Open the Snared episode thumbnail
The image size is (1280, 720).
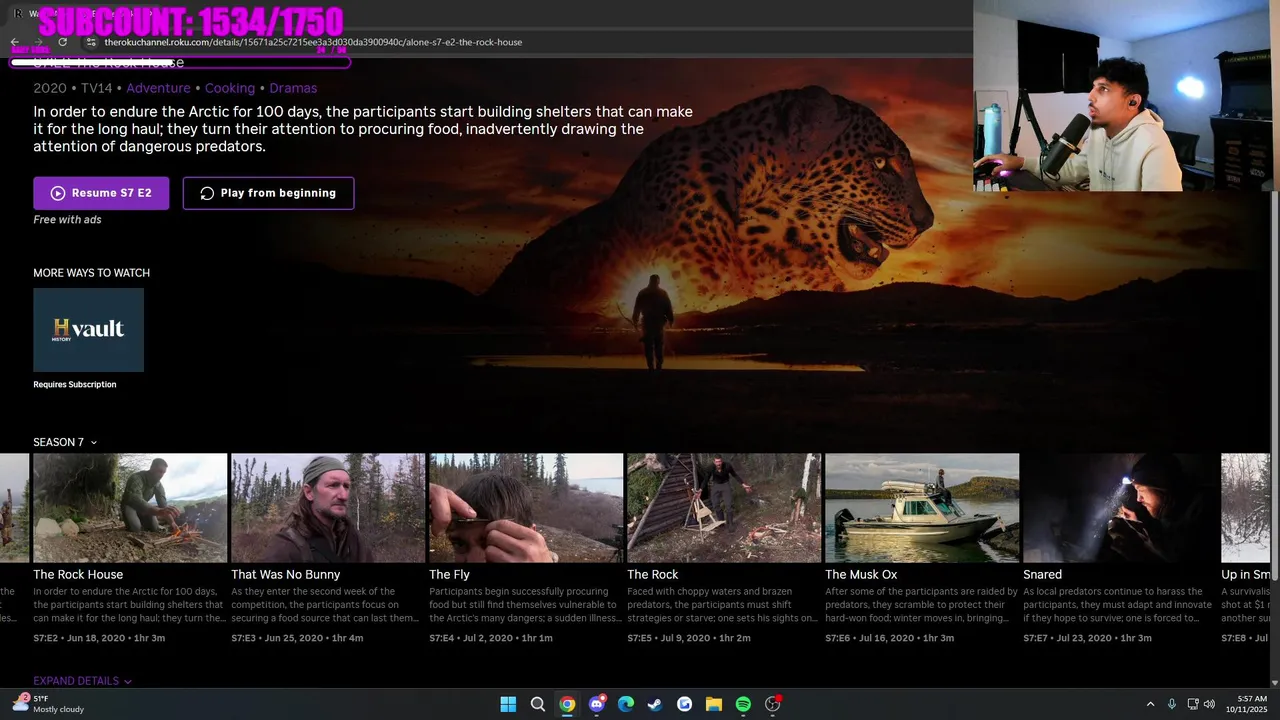[1120, 508]
